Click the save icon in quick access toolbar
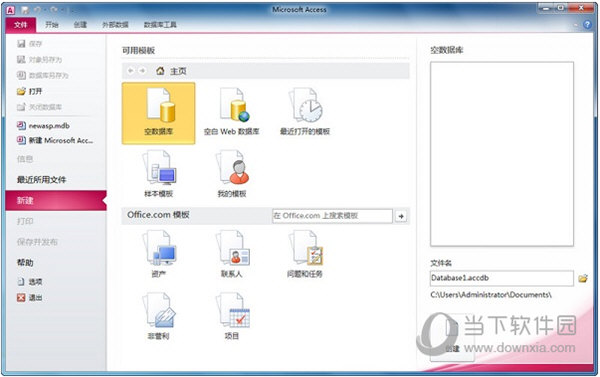Image resolution: width=600 pixels, height=377 pixels. point(25,10)
